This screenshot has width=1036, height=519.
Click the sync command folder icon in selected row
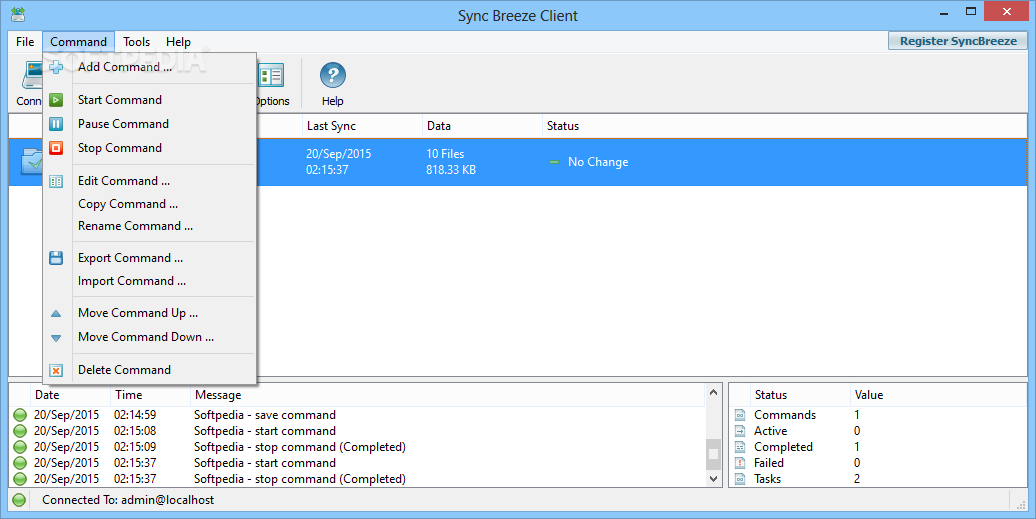(x=32, y=162)
